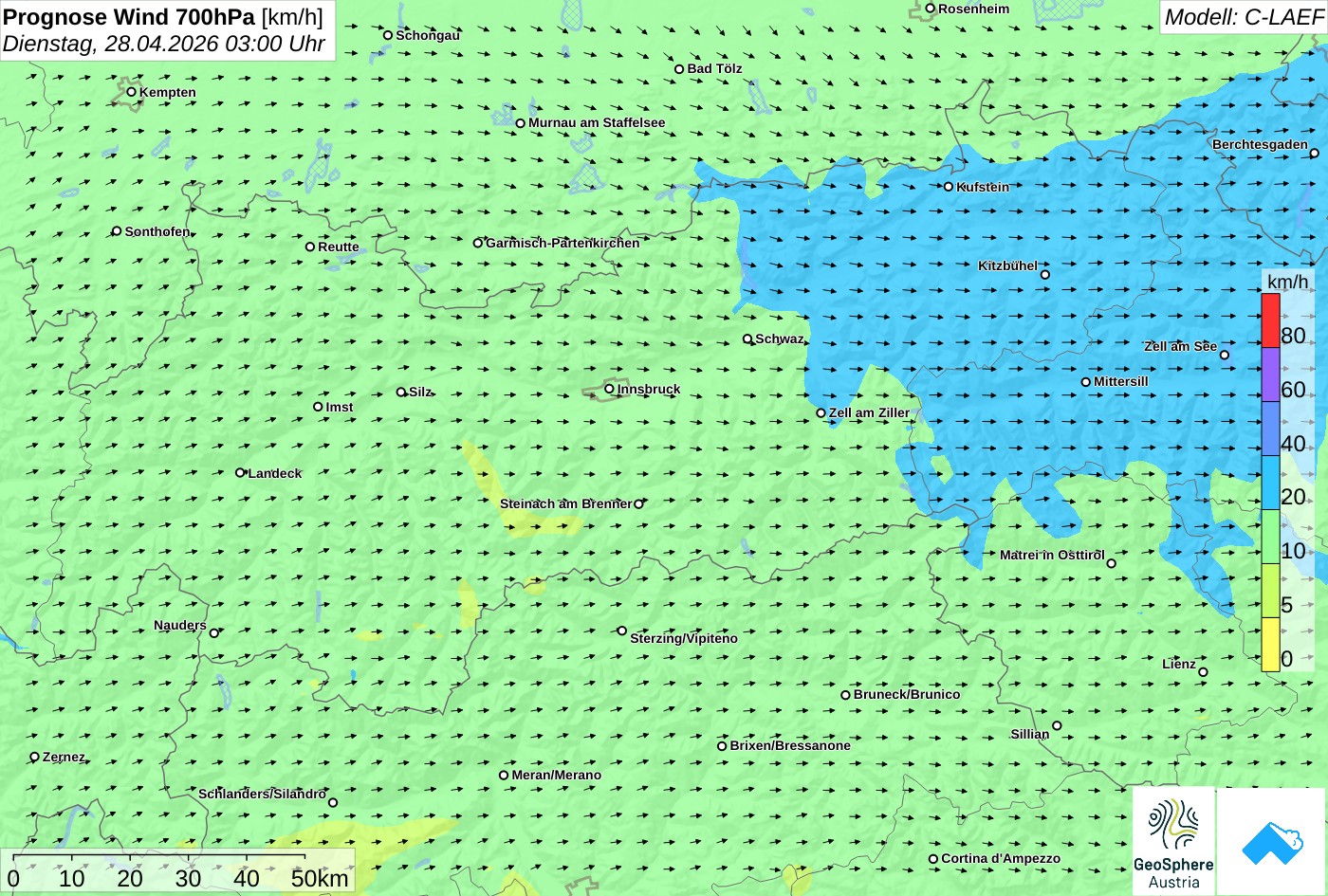Click the 'Zell am See' label

click(1180, 346)
